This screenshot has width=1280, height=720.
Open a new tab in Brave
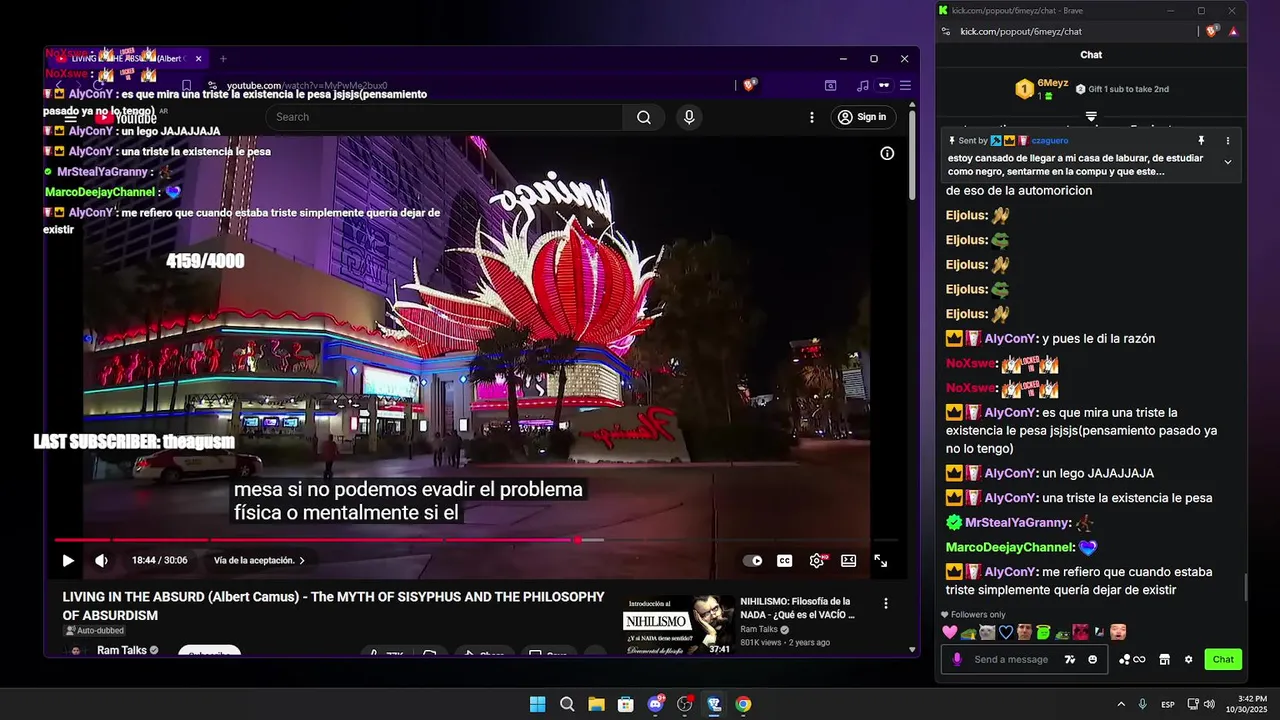click(x=223, y=59)
